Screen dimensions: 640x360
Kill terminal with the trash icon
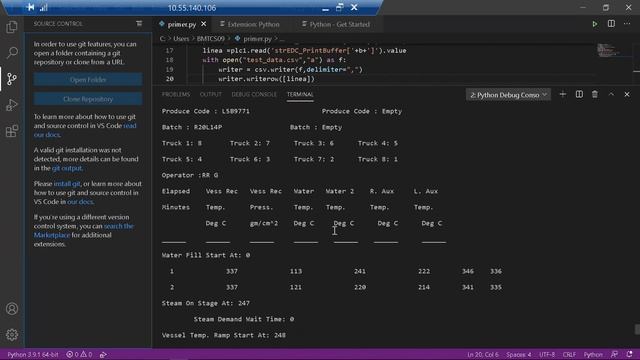595,94
